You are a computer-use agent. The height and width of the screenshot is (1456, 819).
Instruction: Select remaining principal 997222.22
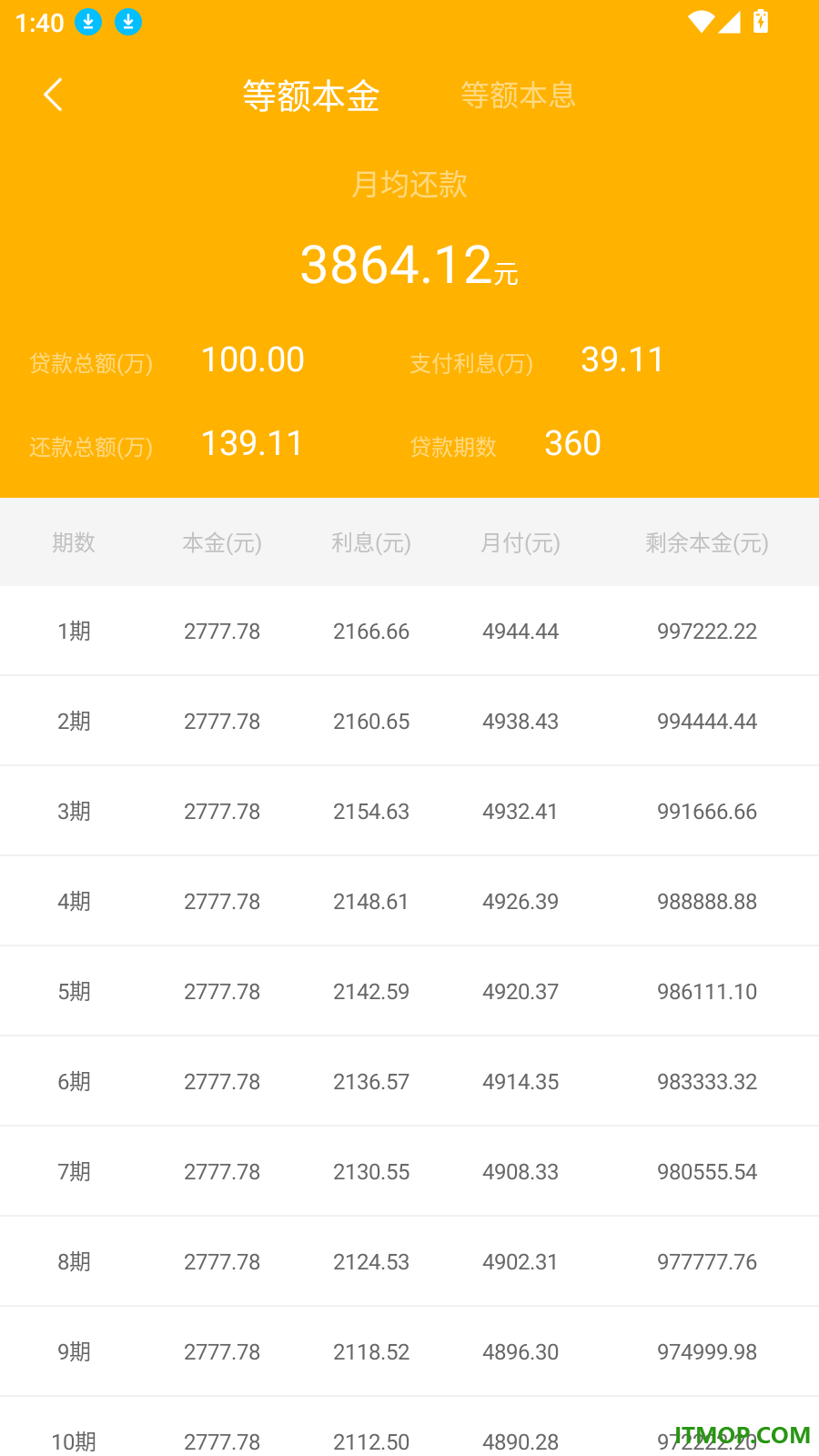[707, 632]
